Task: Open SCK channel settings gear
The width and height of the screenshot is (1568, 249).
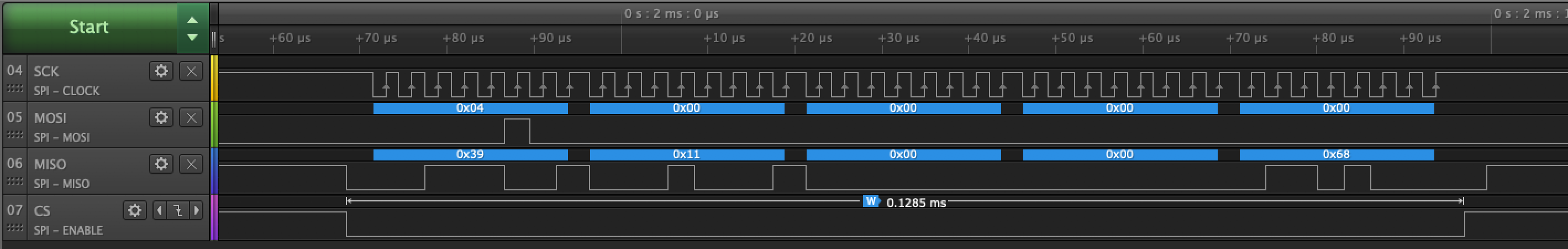Action: click(161, 71)
